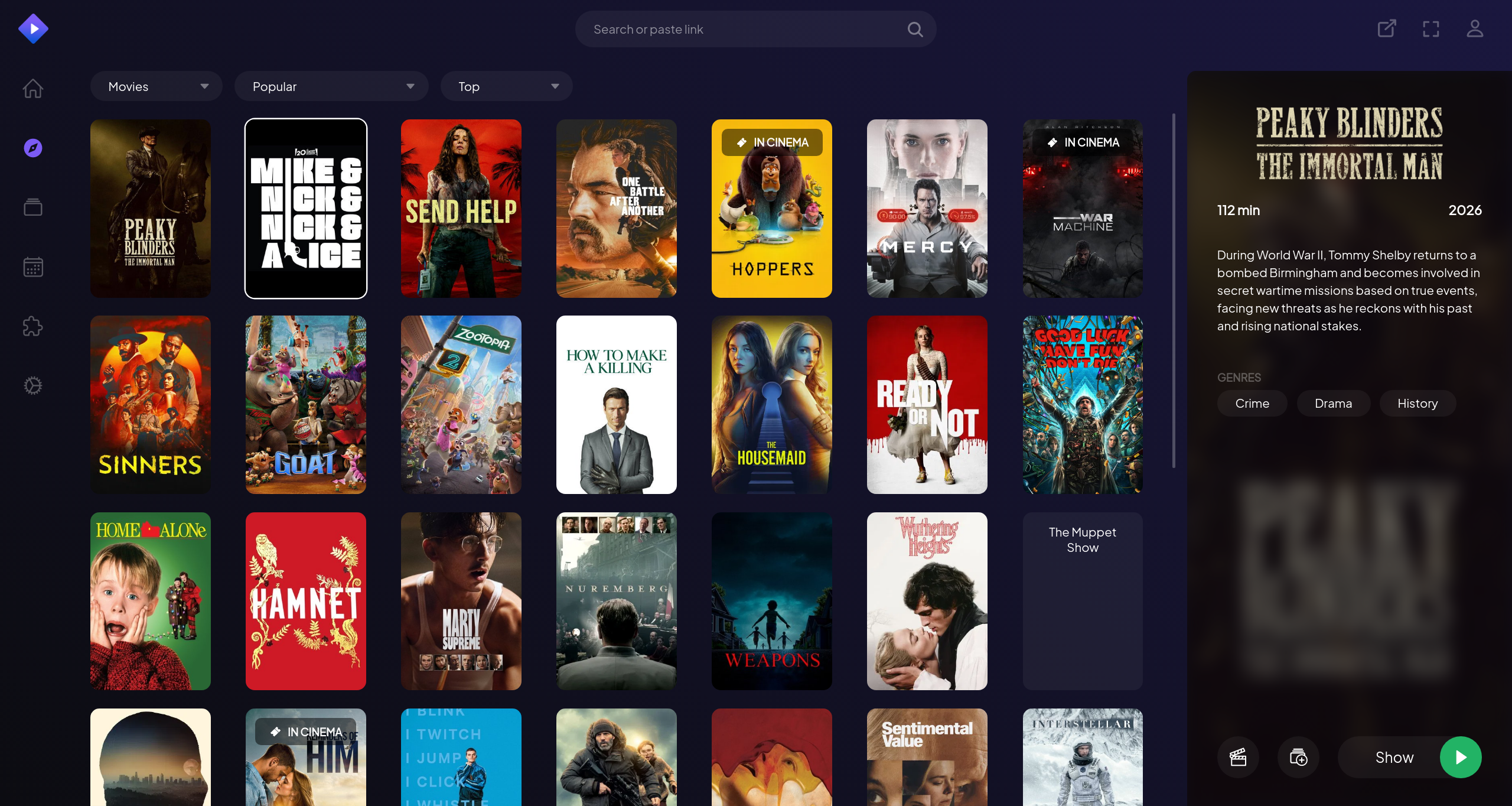The width and height of the screenshot is (1512, 806).
Task: Toggle the Crime genre chip
Action: [x=1252, y=403]
